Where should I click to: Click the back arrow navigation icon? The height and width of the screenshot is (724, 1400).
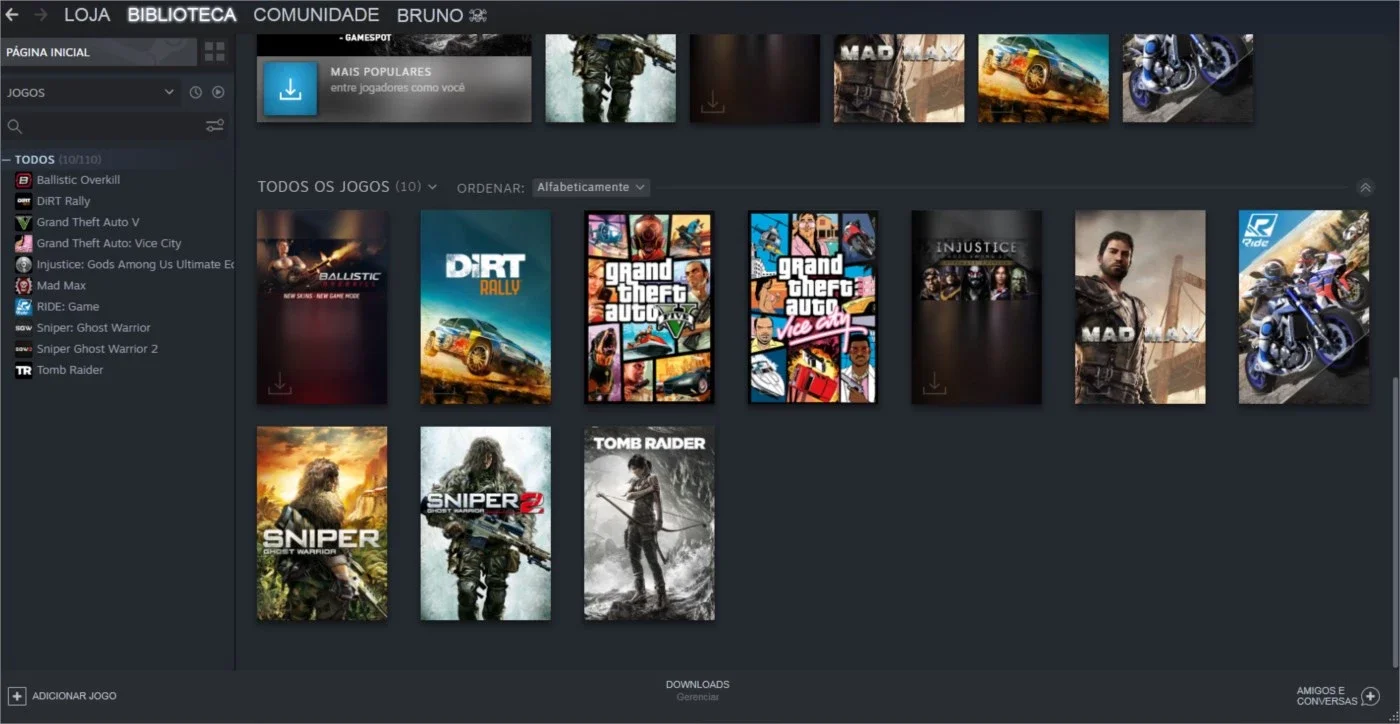(x=12, y=15)
